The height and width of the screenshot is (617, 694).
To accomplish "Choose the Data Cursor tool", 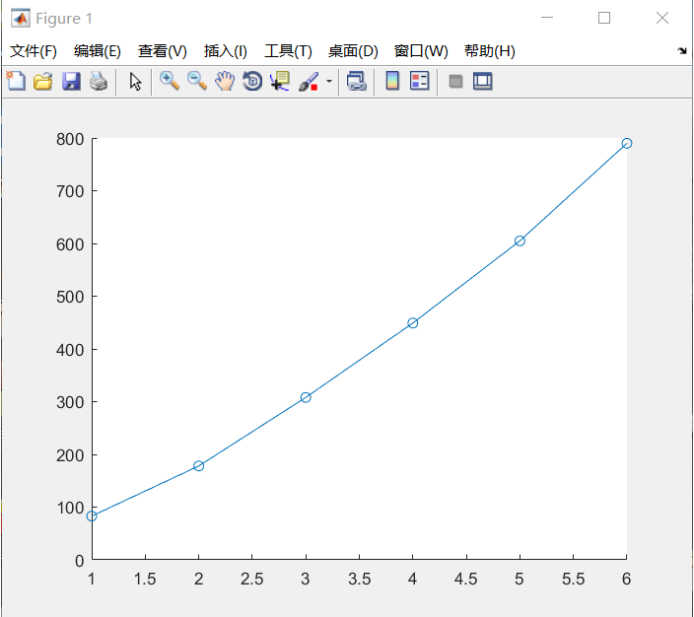I will [x=280, y=81].
